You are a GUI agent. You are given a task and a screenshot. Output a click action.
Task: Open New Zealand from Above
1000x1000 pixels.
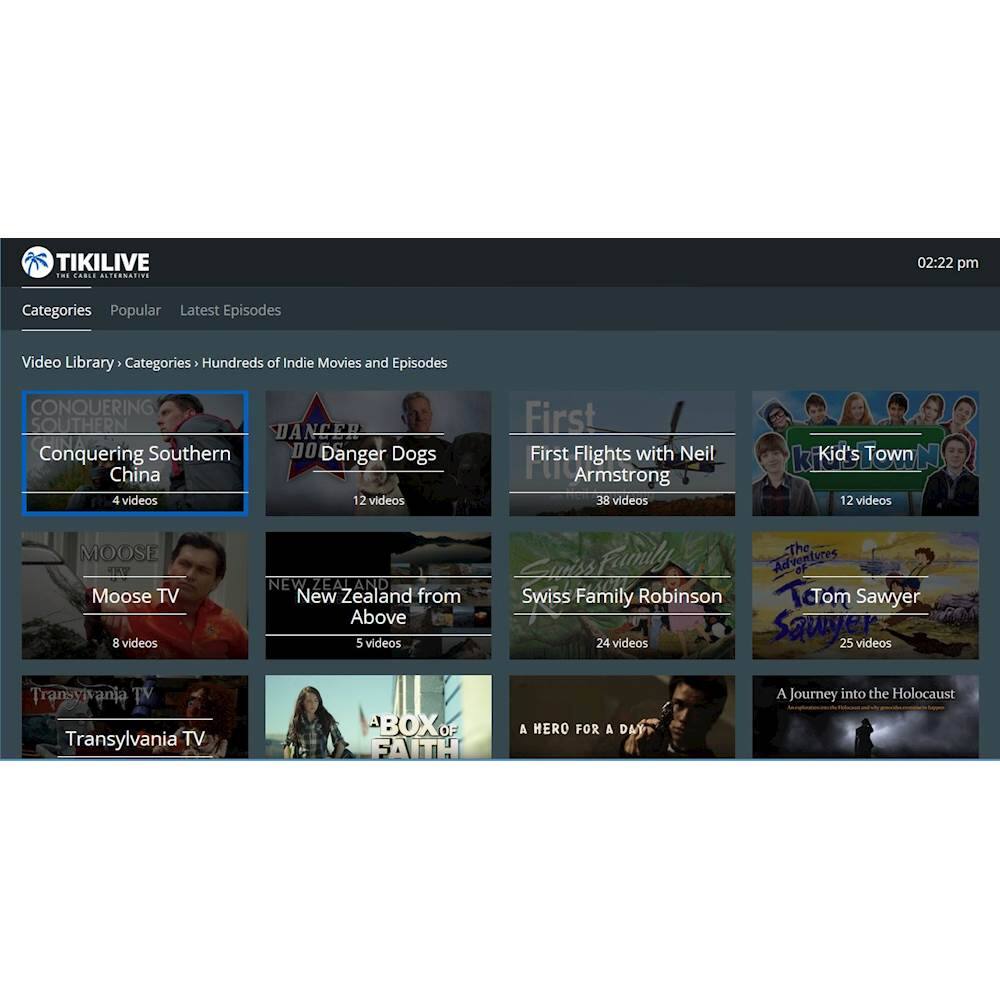tap(378, 596)
